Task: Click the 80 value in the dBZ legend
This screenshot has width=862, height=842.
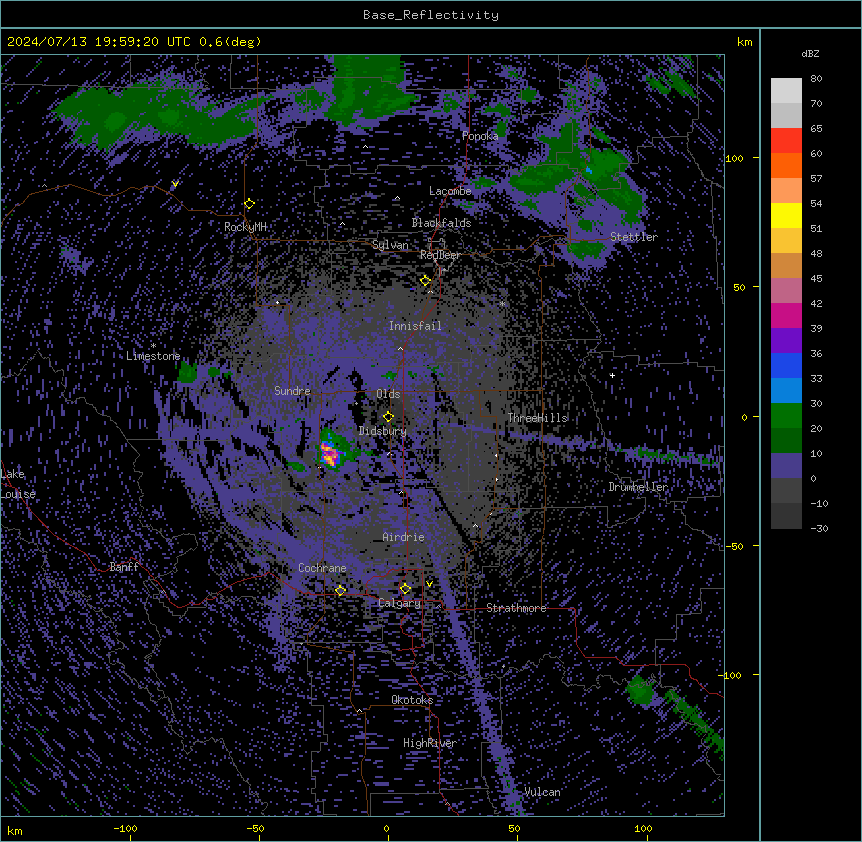Action: point(816,79)
